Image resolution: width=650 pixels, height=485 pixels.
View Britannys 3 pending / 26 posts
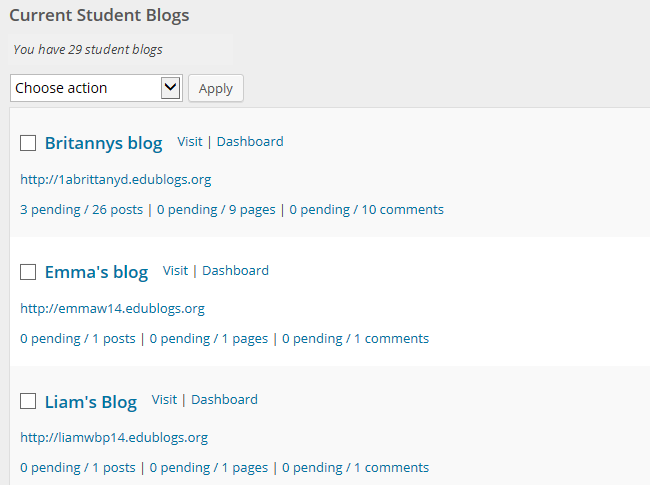coord(83,210)
